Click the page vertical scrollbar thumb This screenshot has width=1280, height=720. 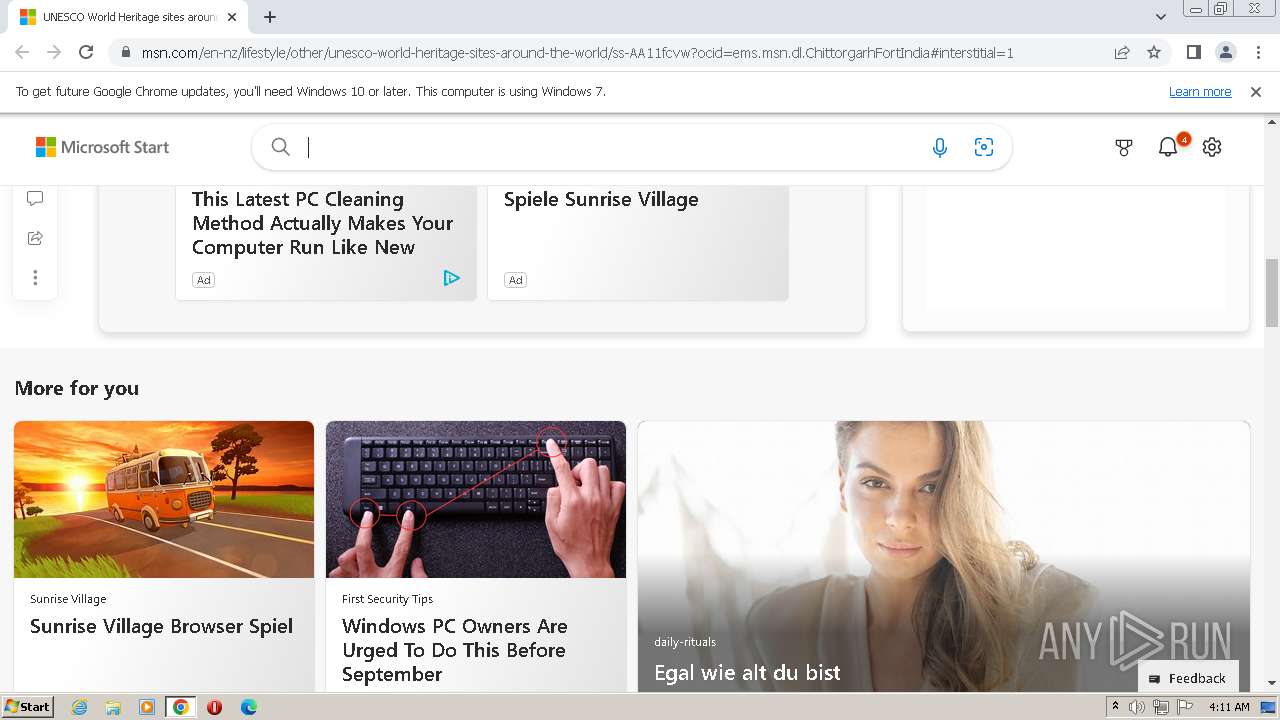tap(1272, 292)
